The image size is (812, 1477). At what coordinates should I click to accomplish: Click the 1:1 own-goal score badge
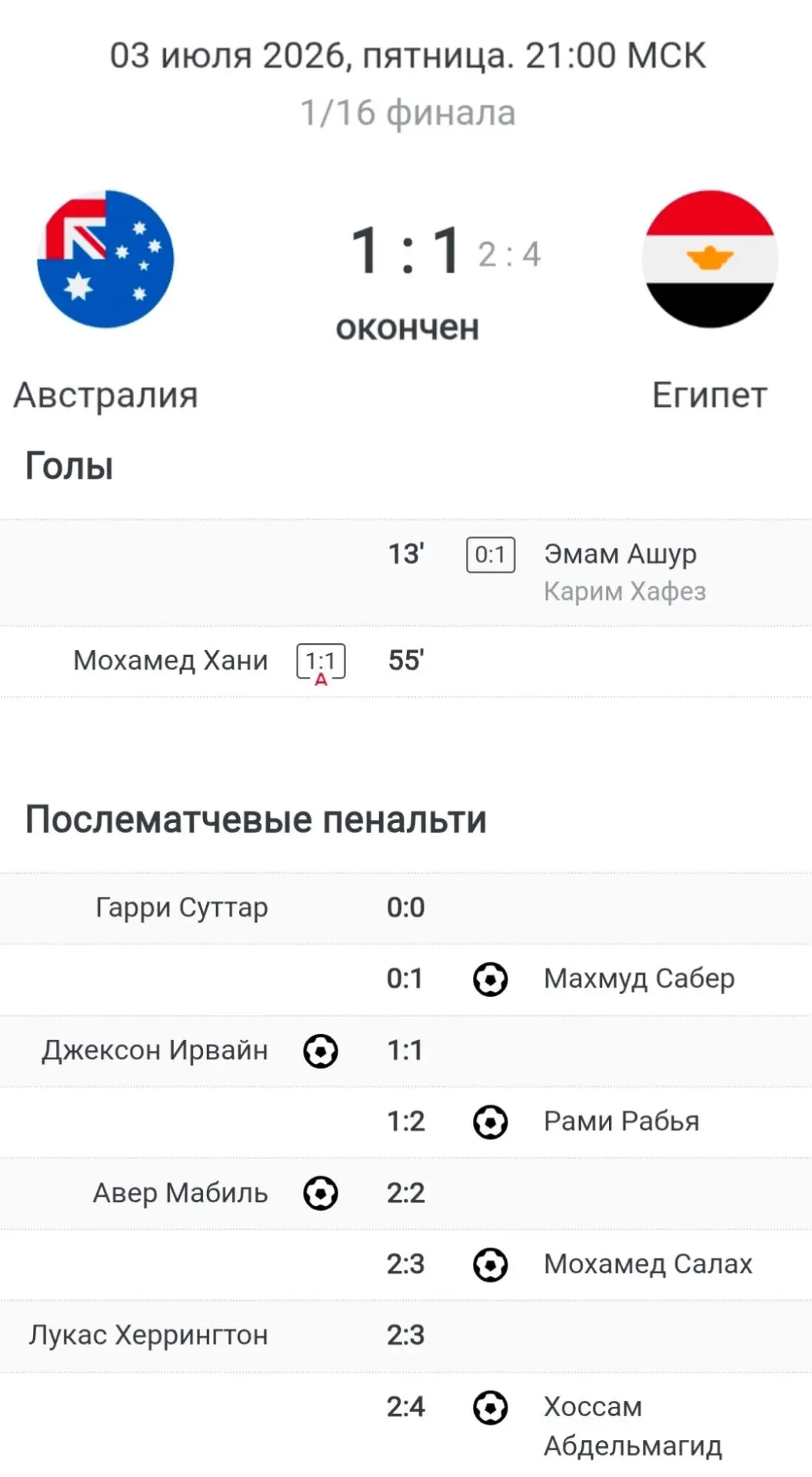[x=321, y=662]
